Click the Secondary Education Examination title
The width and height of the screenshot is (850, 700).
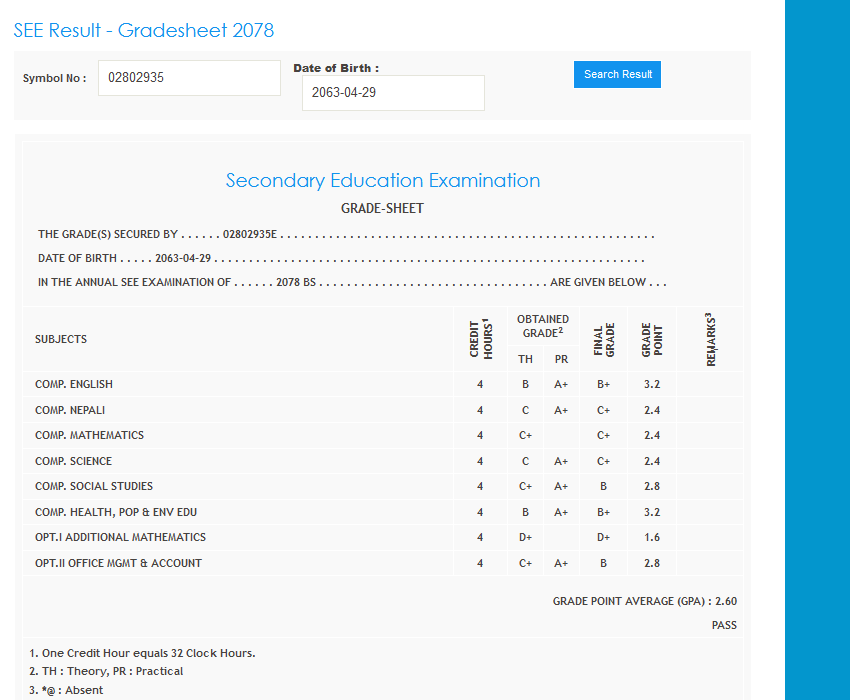(382, 181)
